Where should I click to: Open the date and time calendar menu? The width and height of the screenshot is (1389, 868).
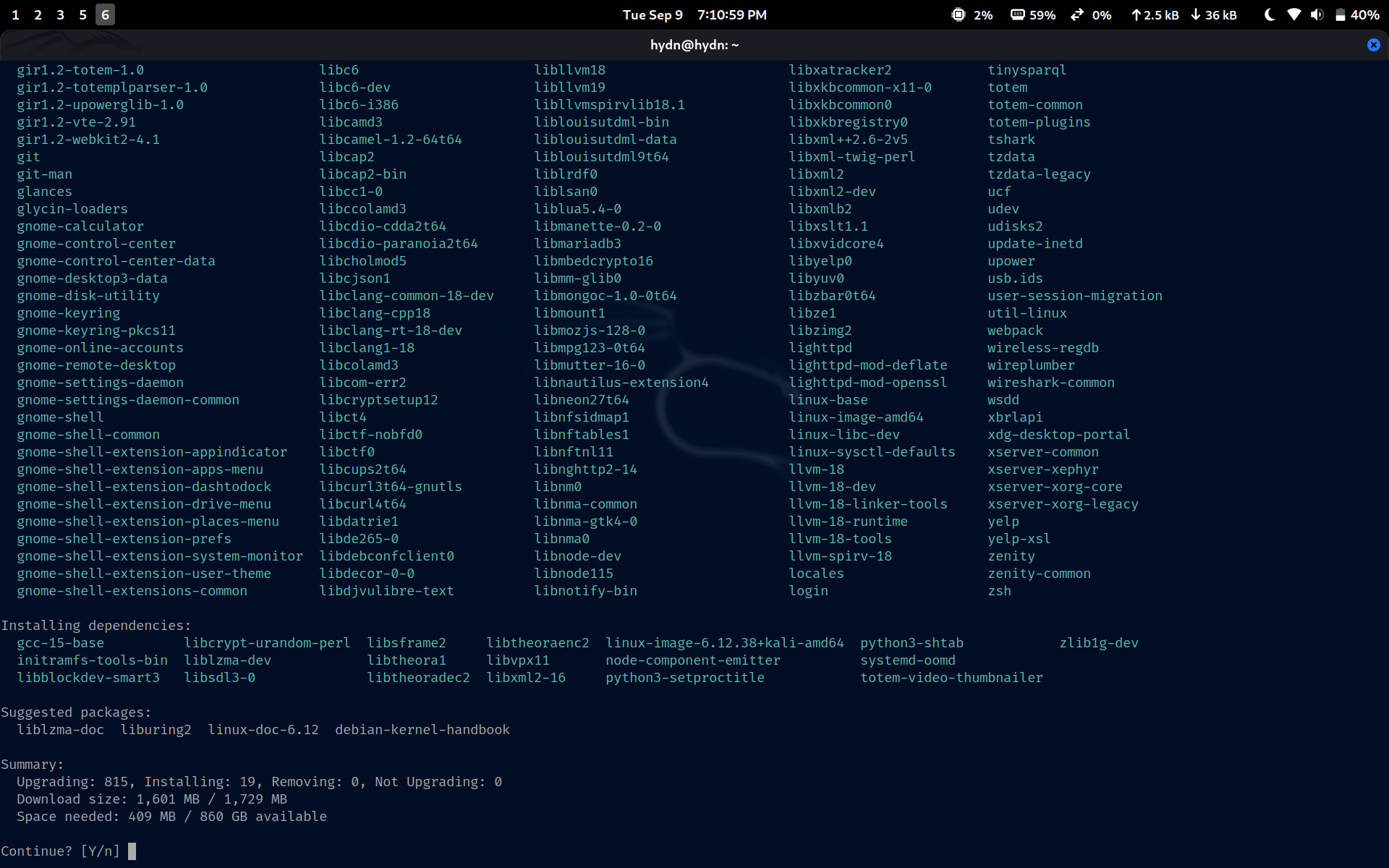coord(694,14)
